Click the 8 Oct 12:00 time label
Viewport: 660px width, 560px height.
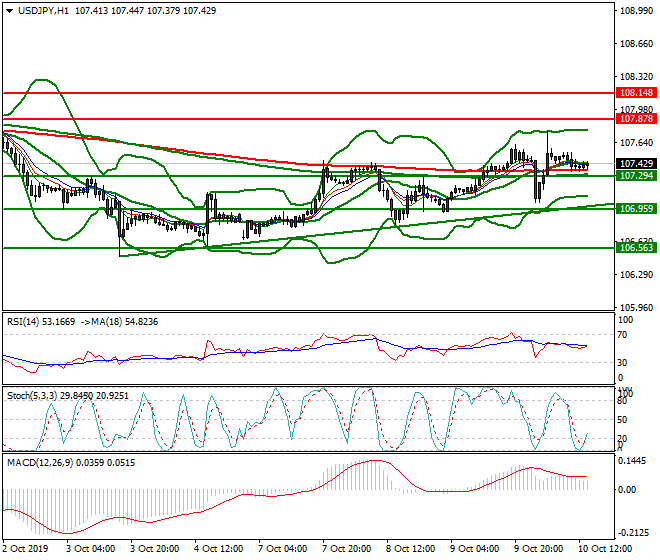point(410,549)
